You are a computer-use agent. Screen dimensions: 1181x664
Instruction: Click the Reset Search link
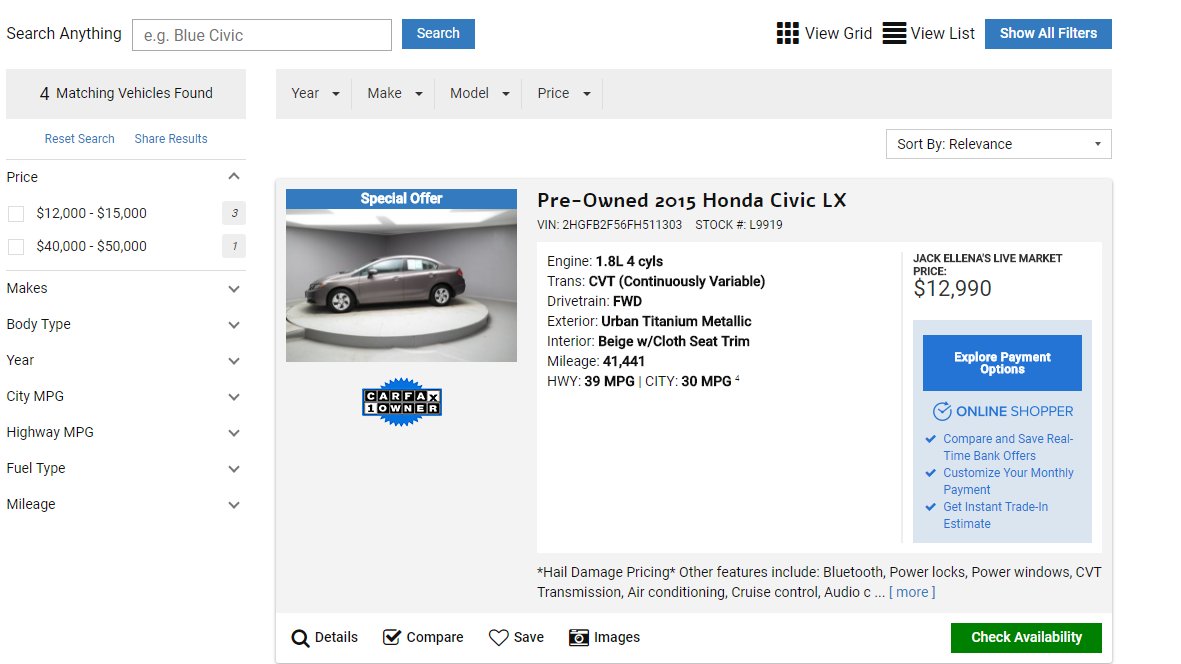coord(79,139)
